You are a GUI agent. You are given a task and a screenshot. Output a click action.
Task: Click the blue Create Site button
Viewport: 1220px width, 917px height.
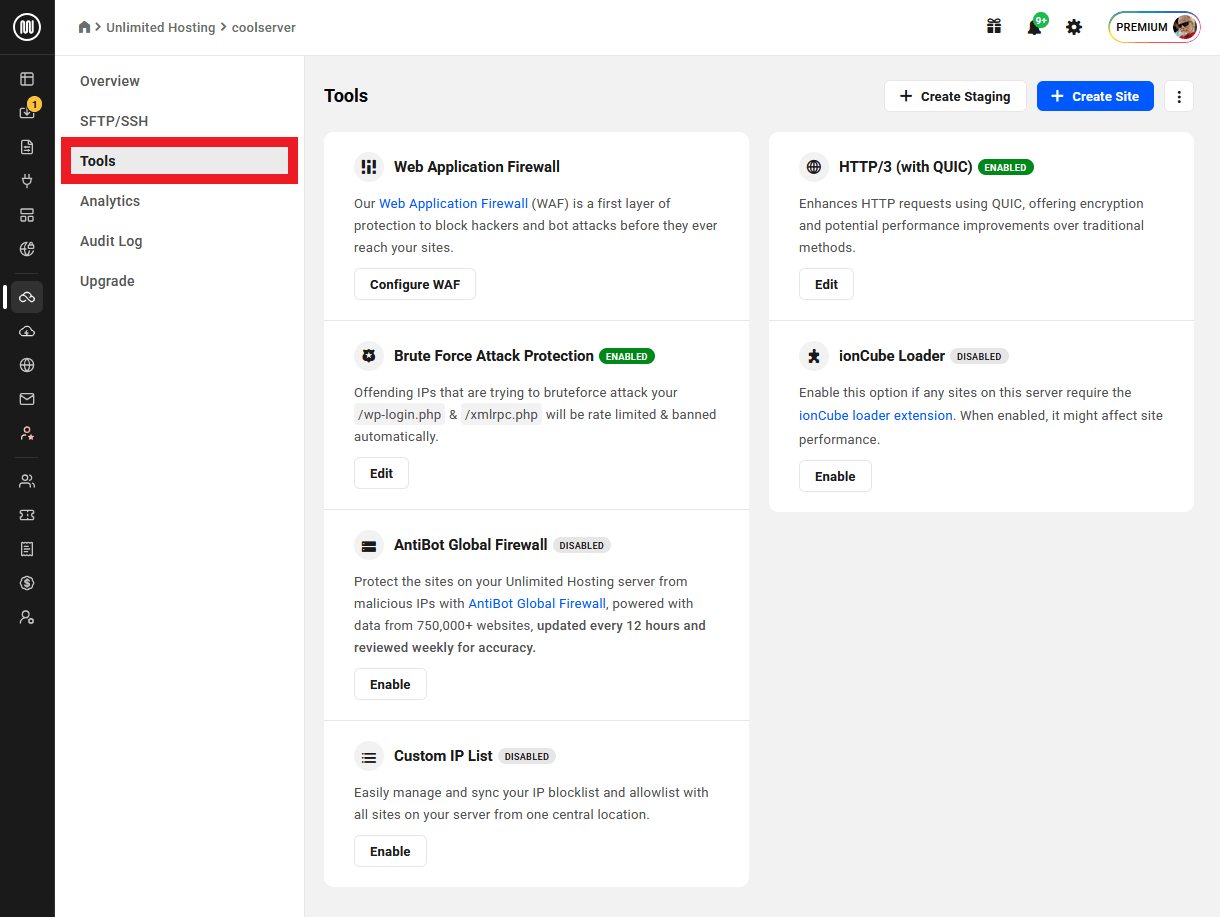pos(1095,96)
